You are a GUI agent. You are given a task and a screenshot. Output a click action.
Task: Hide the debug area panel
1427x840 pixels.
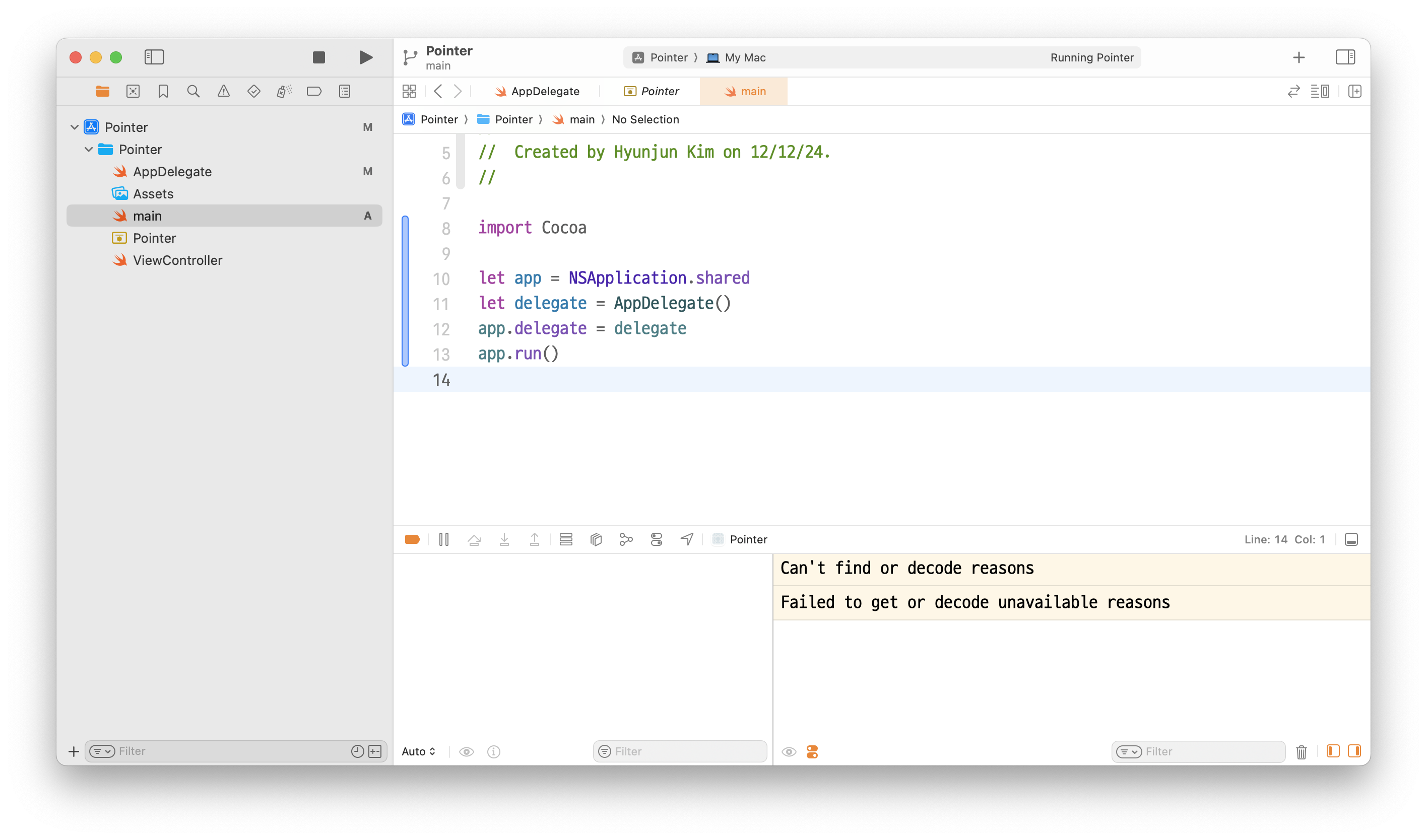point(1351,539)
